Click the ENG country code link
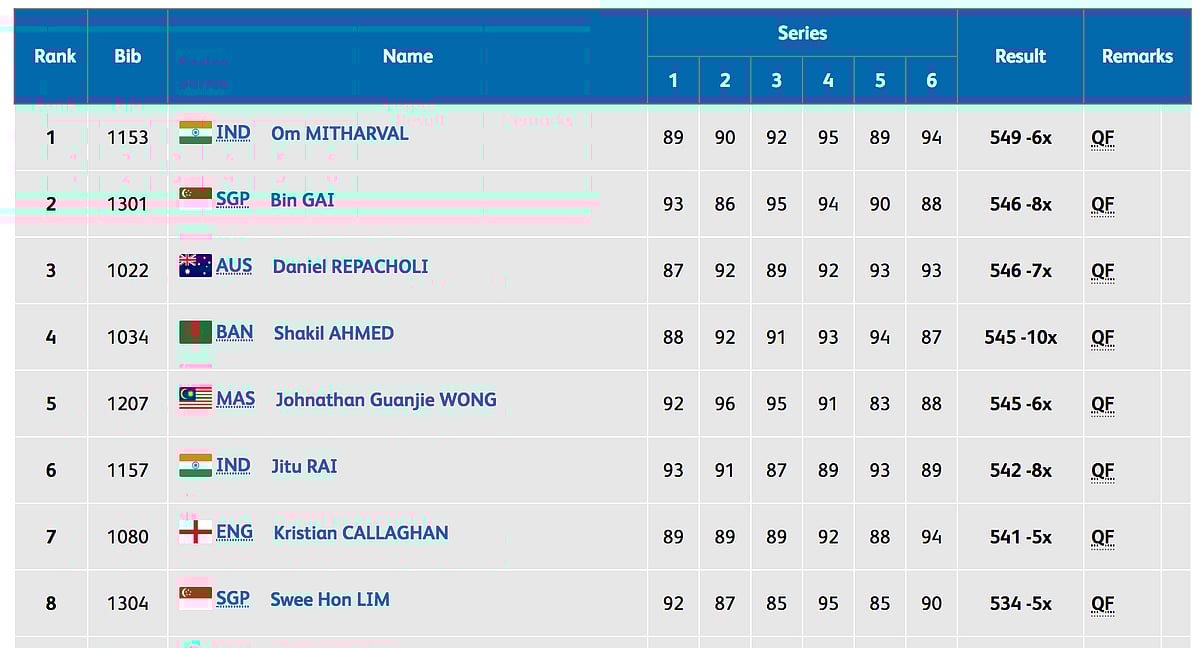1200x648 pixels. tap(234, 532)
